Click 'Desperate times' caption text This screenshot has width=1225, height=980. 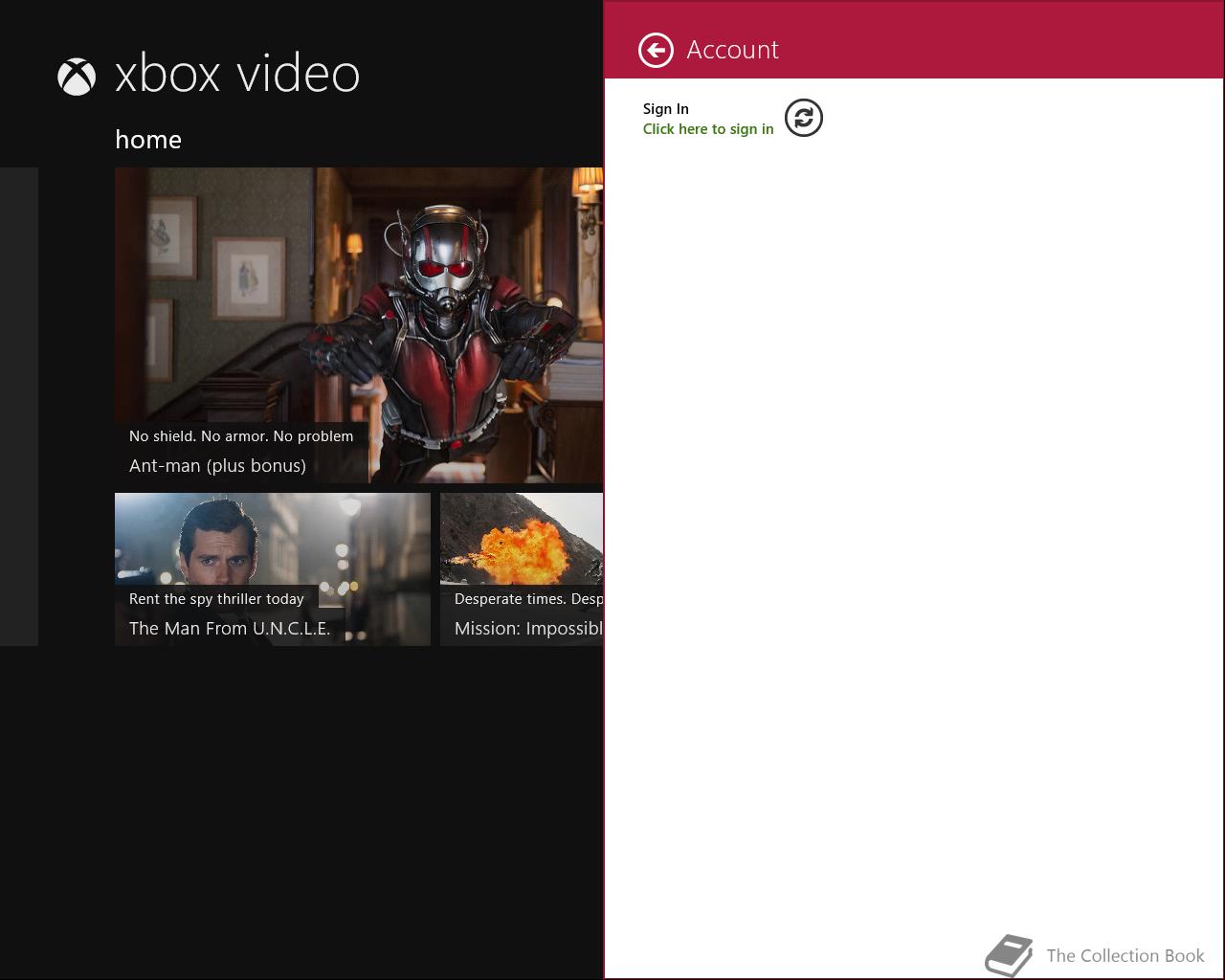[x=528, y=599]
